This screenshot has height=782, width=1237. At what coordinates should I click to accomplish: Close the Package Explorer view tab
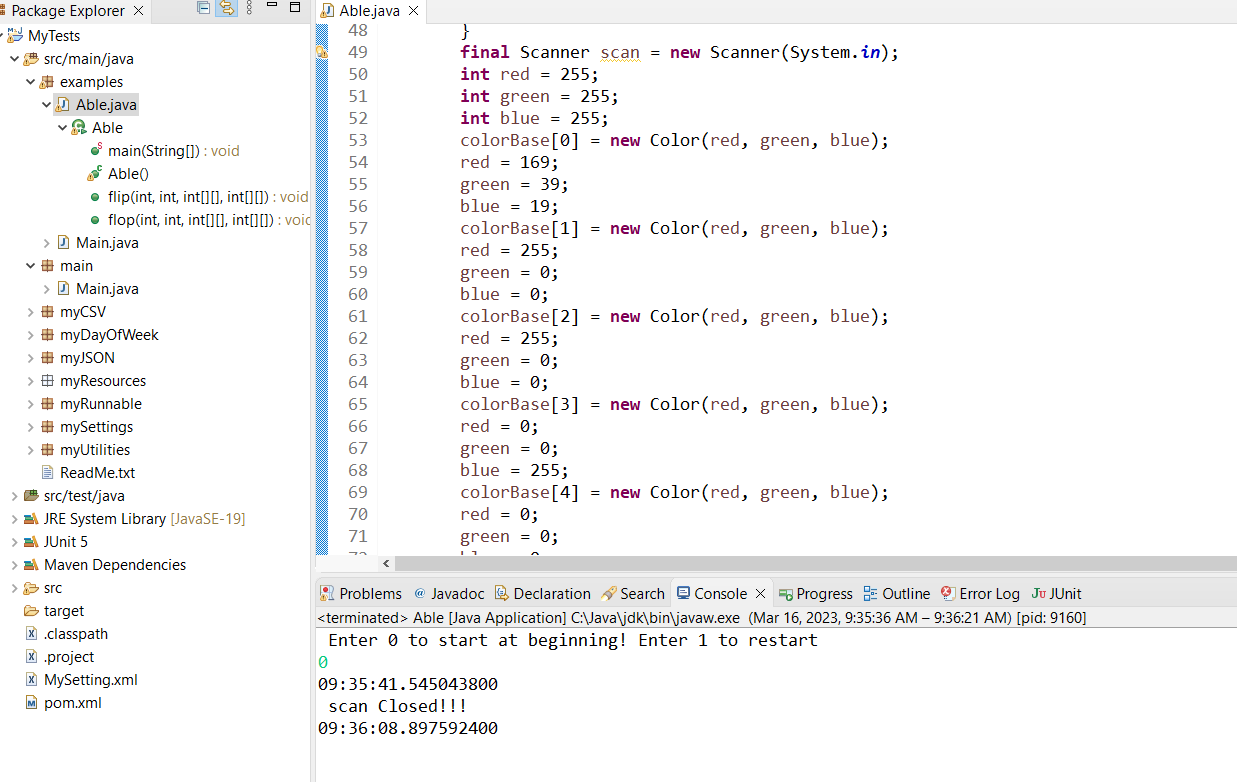pos(138,10)
